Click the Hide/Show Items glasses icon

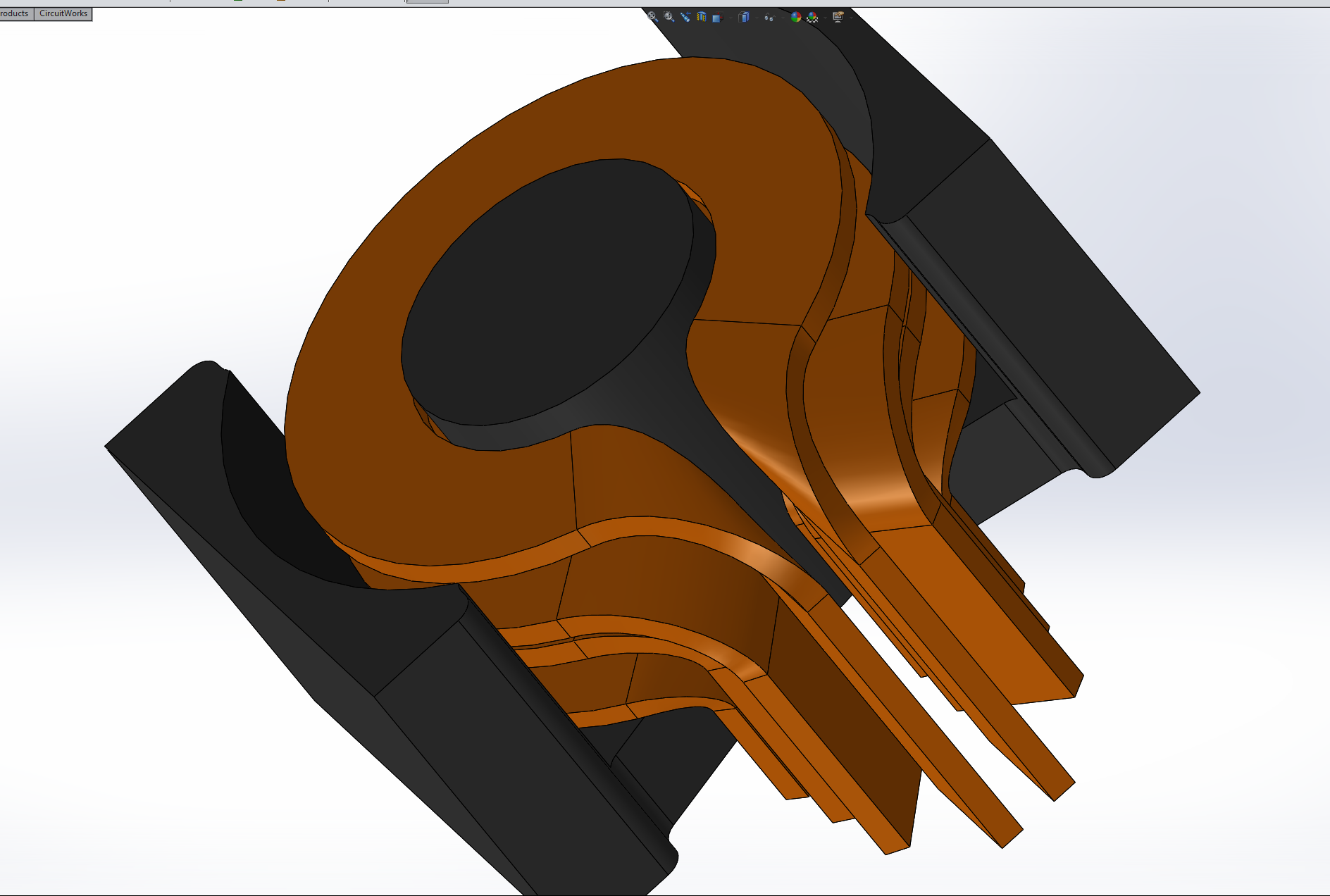click(770, 18)
